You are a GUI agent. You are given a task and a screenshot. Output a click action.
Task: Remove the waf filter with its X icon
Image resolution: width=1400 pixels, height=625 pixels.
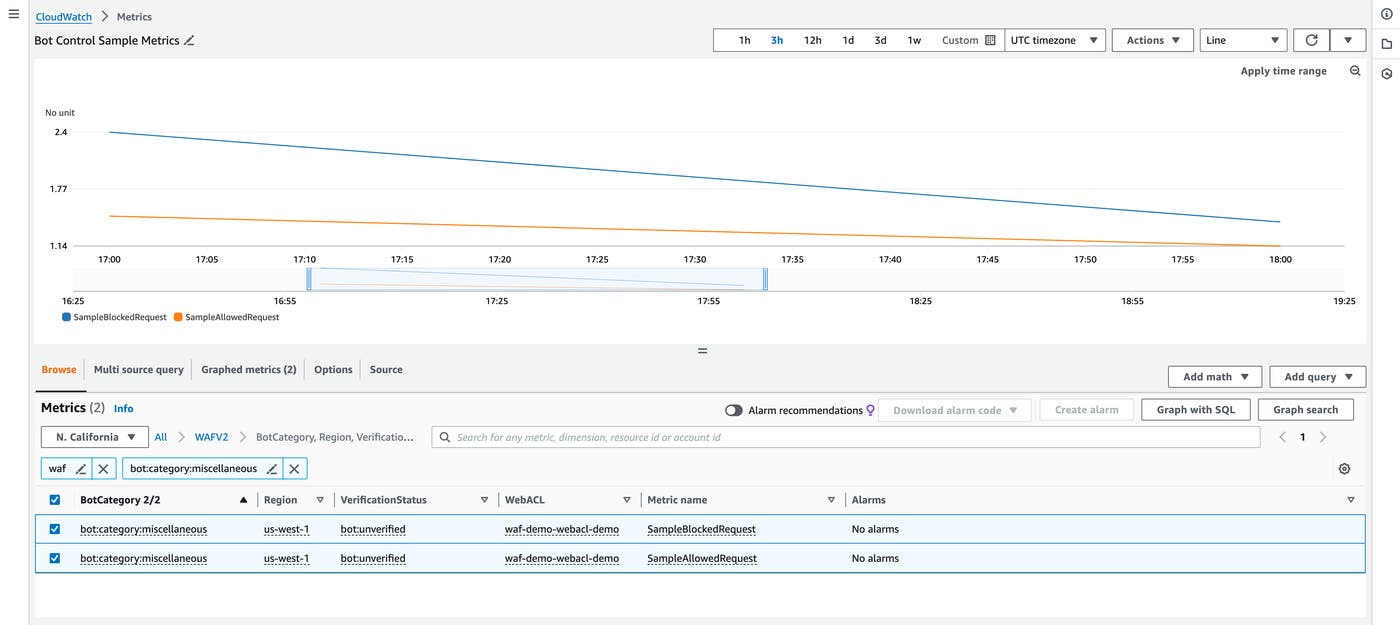coord(103,467)
